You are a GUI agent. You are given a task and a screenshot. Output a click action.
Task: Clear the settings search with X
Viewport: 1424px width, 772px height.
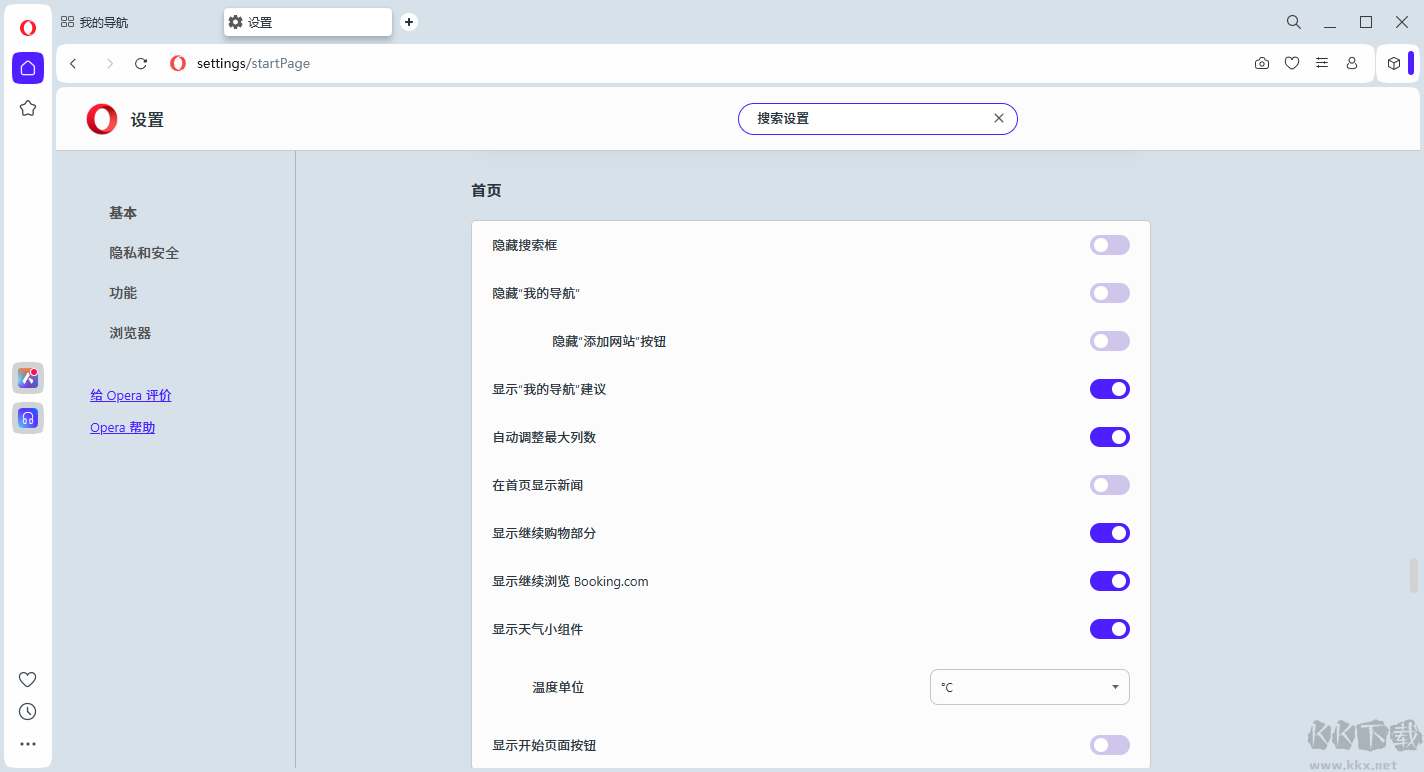(999, 118)
